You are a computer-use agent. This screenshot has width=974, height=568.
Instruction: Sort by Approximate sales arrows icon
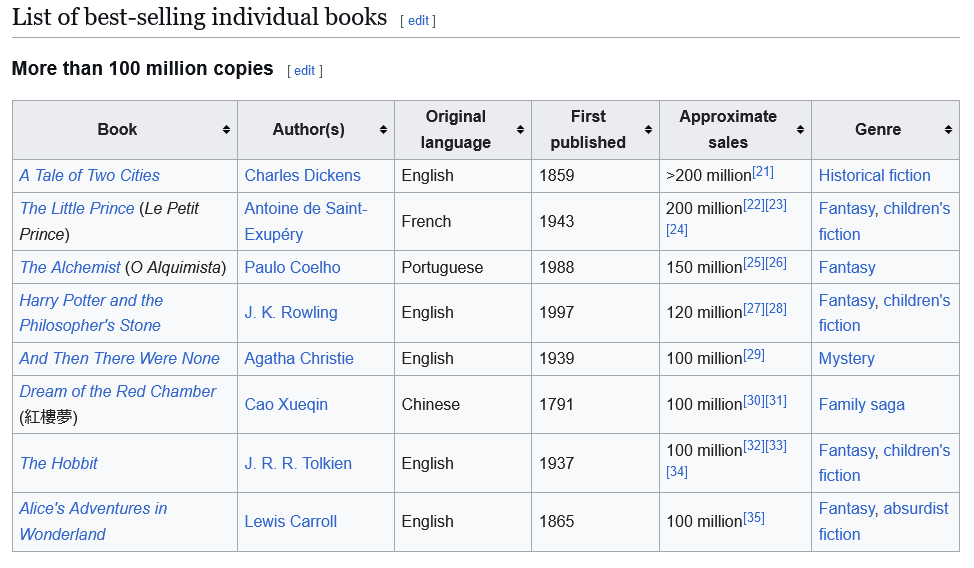pyautogui.click(x=800, y=130)
